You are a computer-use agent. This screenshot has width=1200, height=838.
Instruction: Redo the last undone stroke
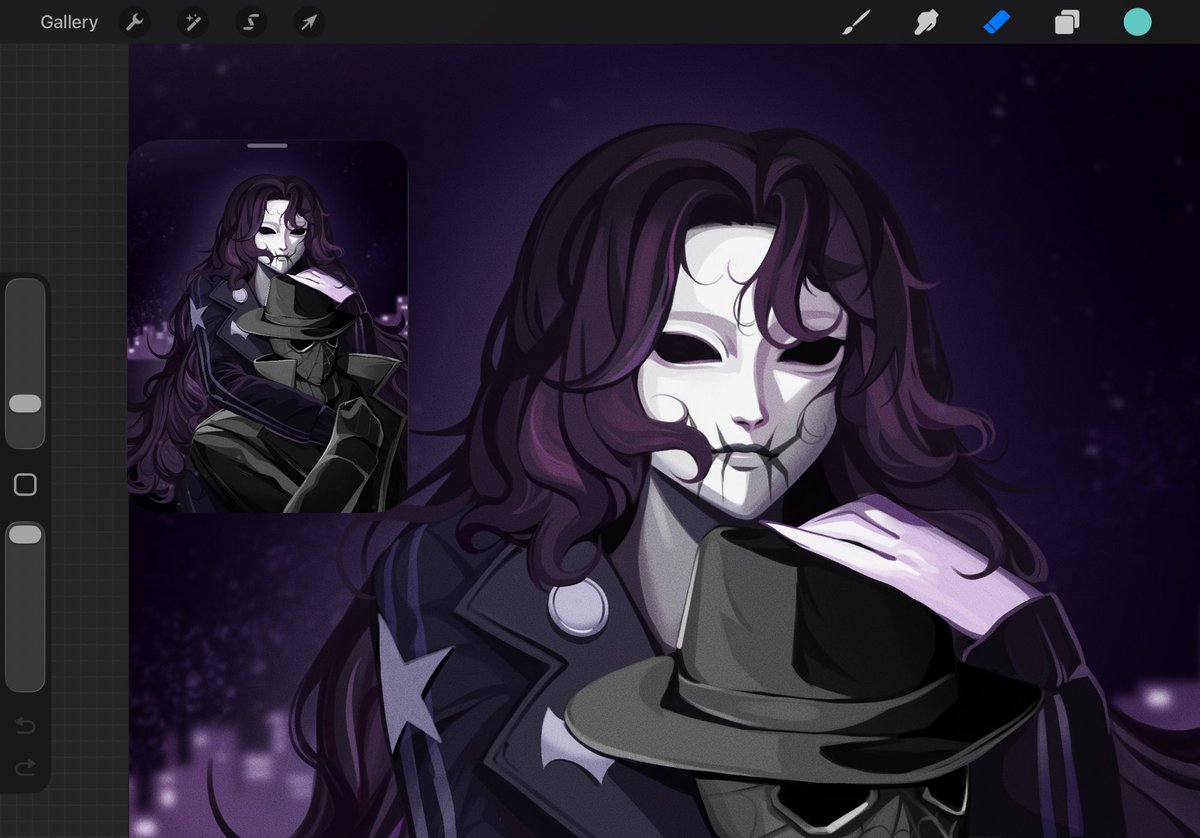click(25, 767)
